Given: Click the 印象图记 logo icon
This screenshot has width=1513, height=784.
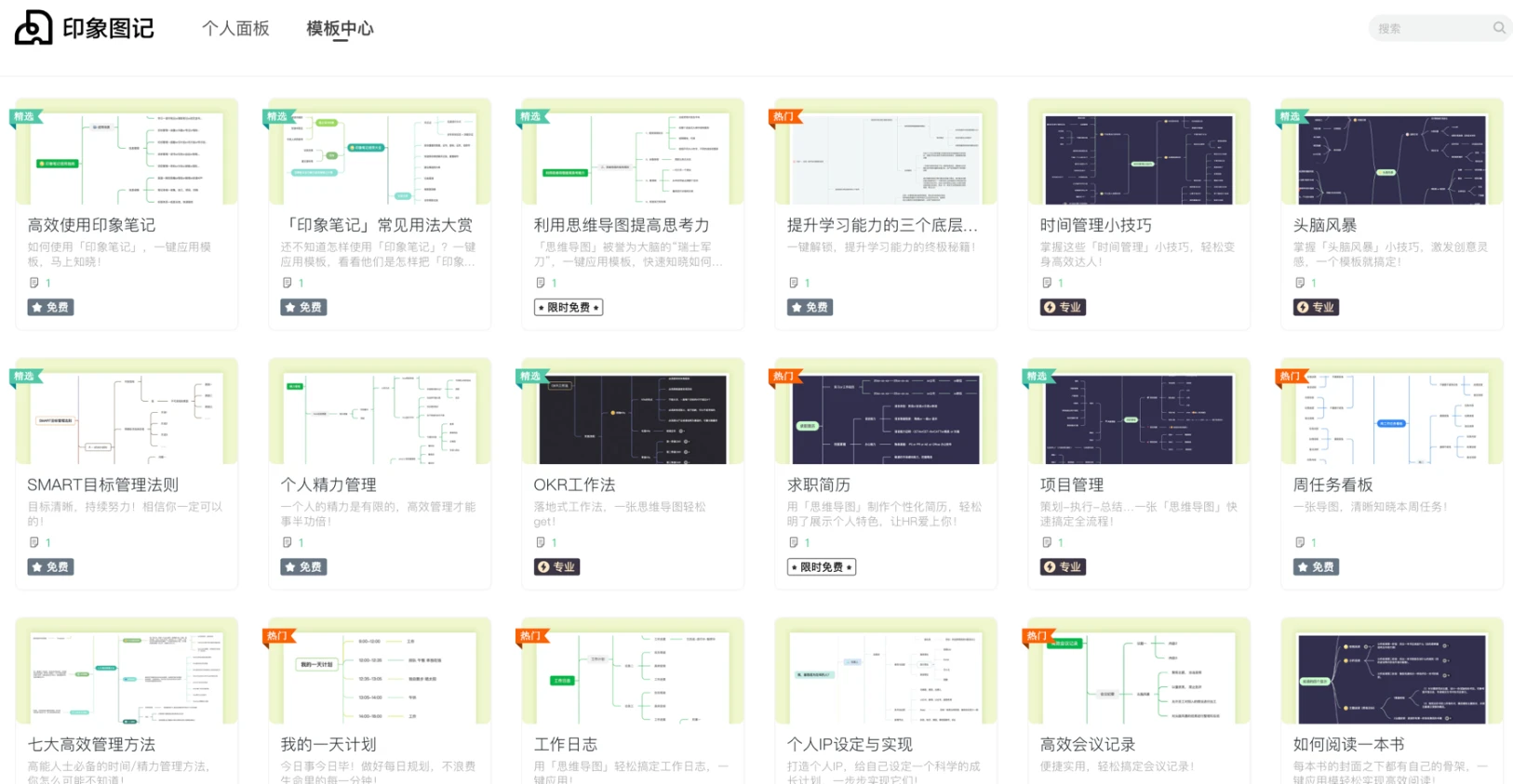Looking at the screenshot, I should (33, 28).
